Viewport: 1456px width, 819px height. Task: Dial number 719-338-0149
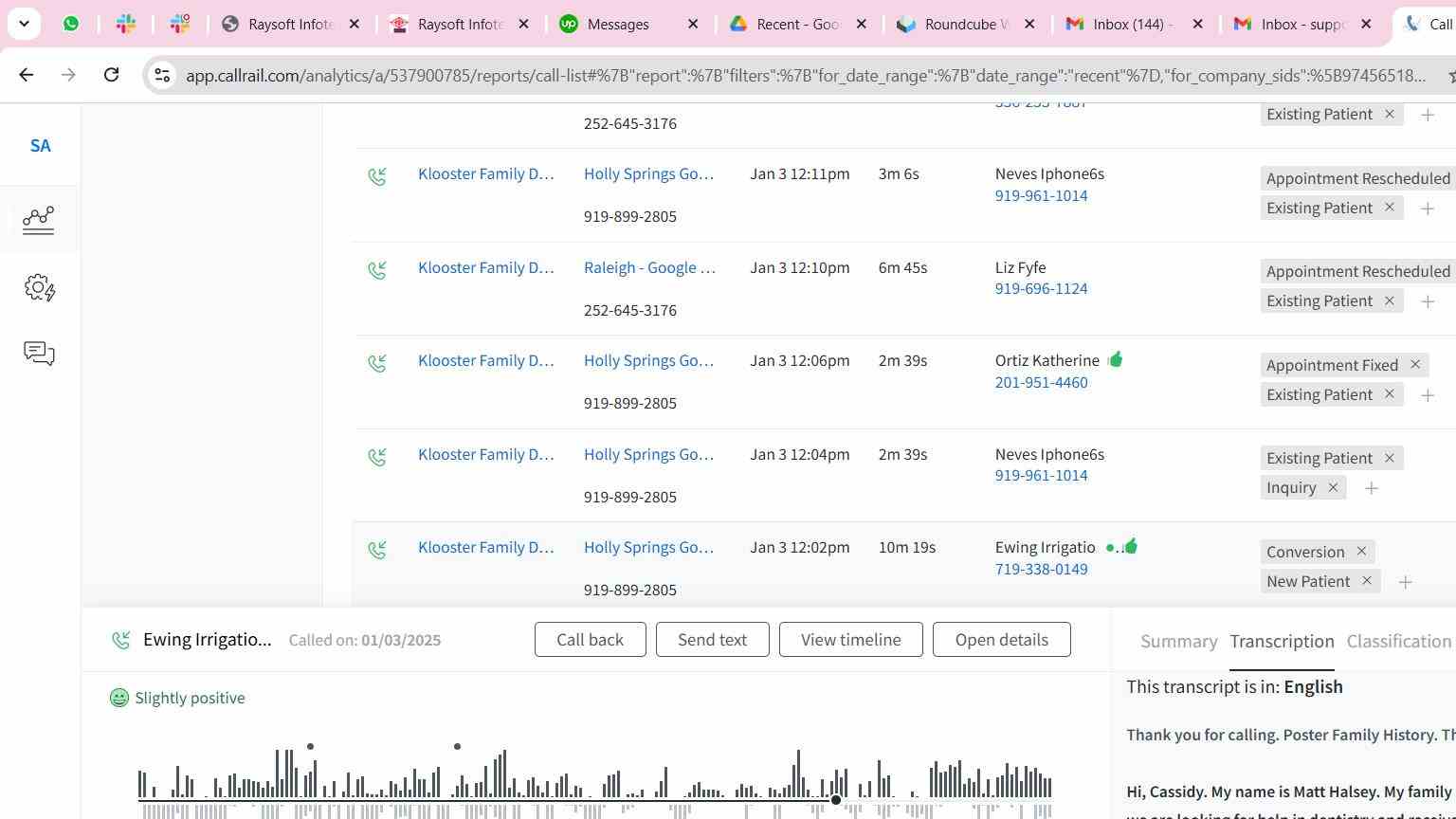pos(1041,569)
